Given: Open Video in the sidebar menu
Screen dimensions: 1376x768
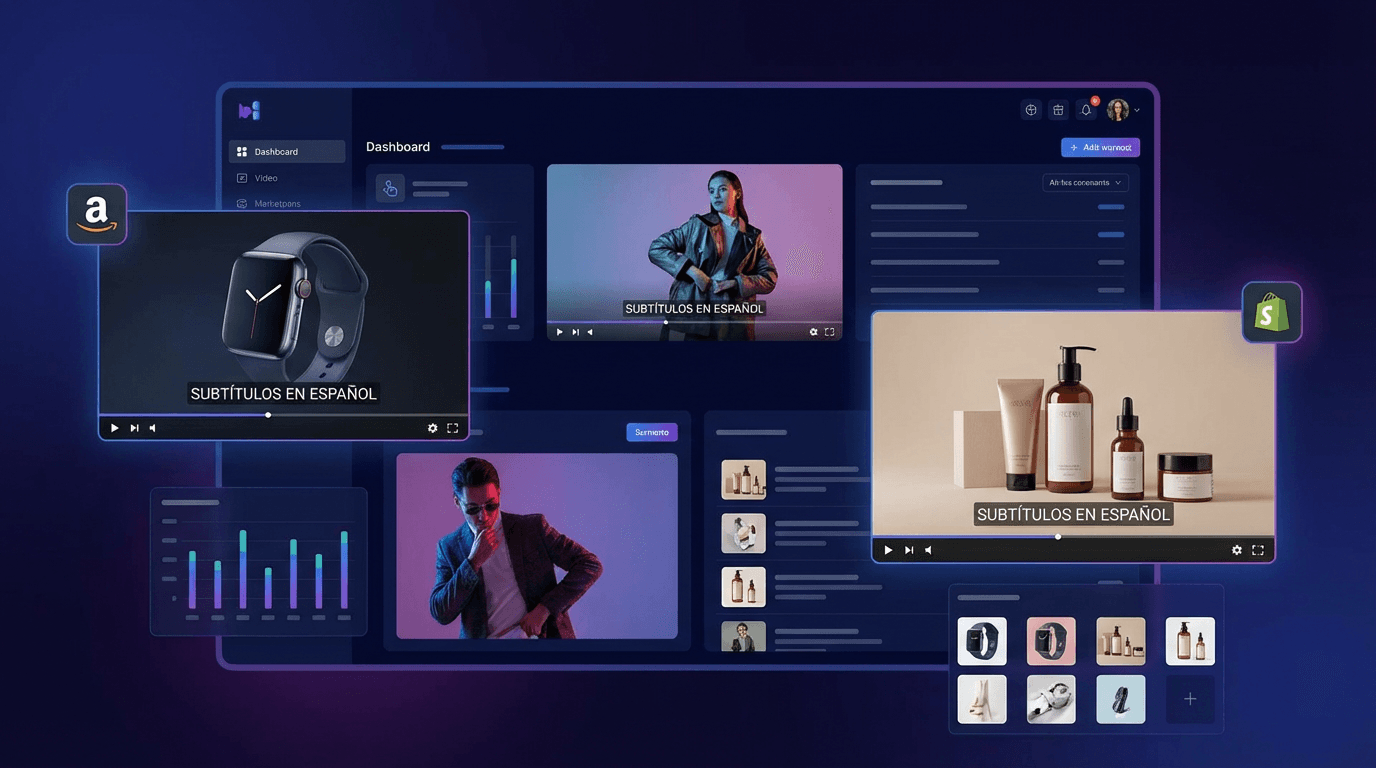Looking at the screenshot, I should 265,178.
